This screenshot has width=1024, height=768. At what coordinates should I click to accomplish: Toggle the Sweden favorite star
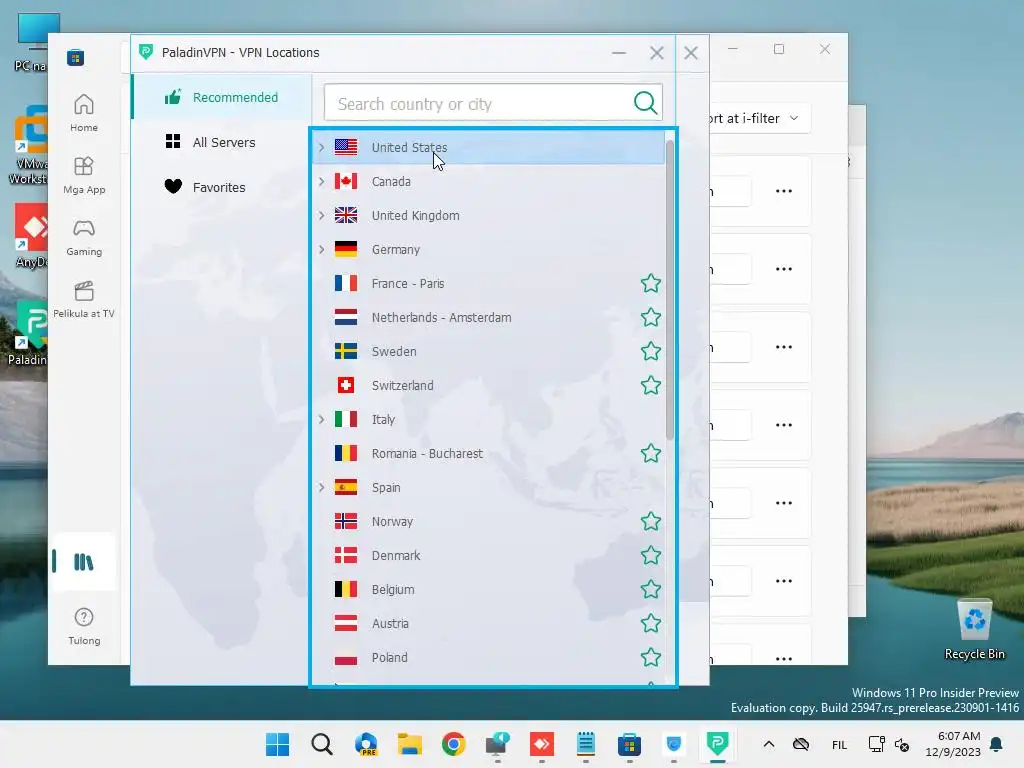(x=650, y=351)
